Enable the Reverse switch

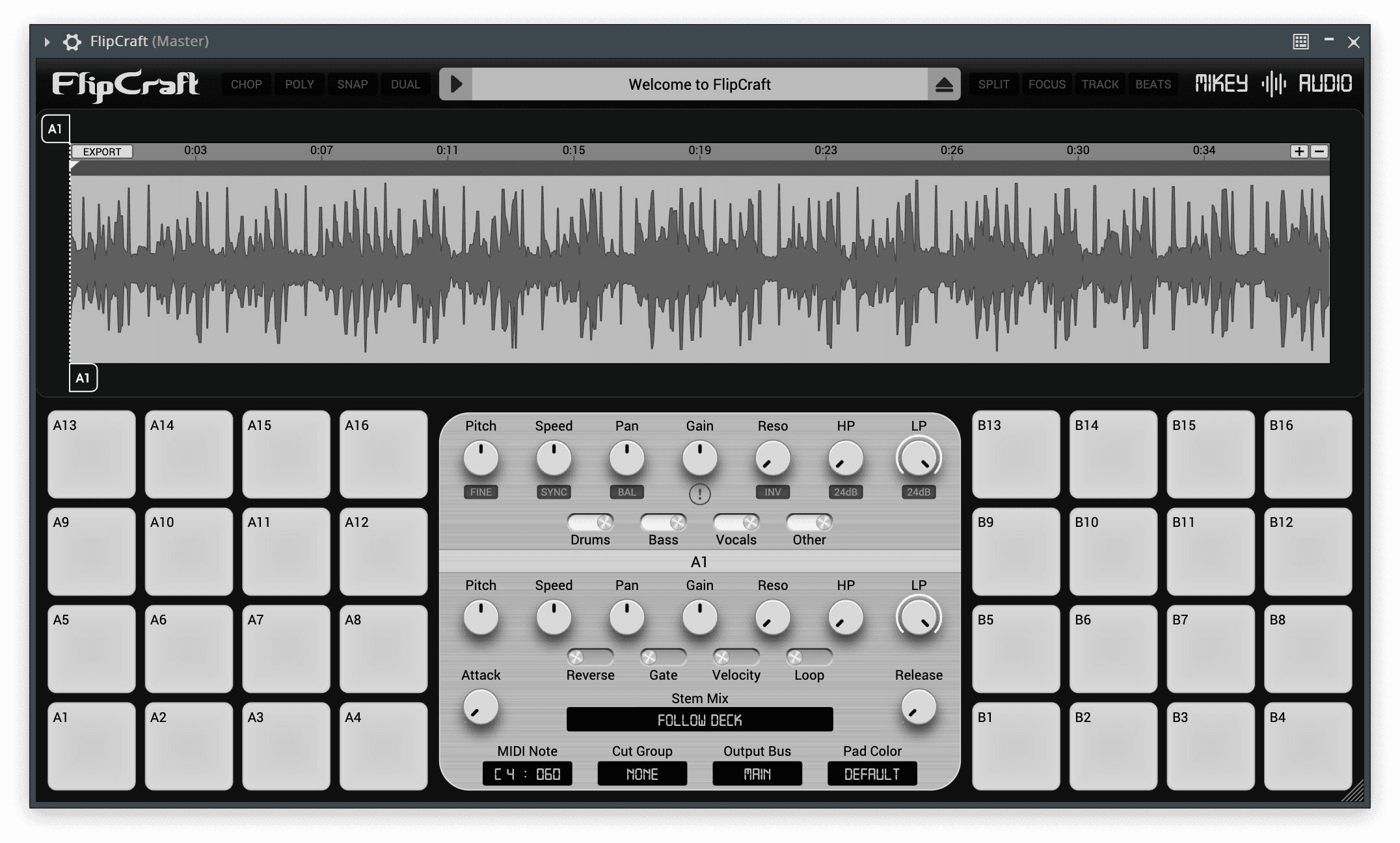coord(590,657)
